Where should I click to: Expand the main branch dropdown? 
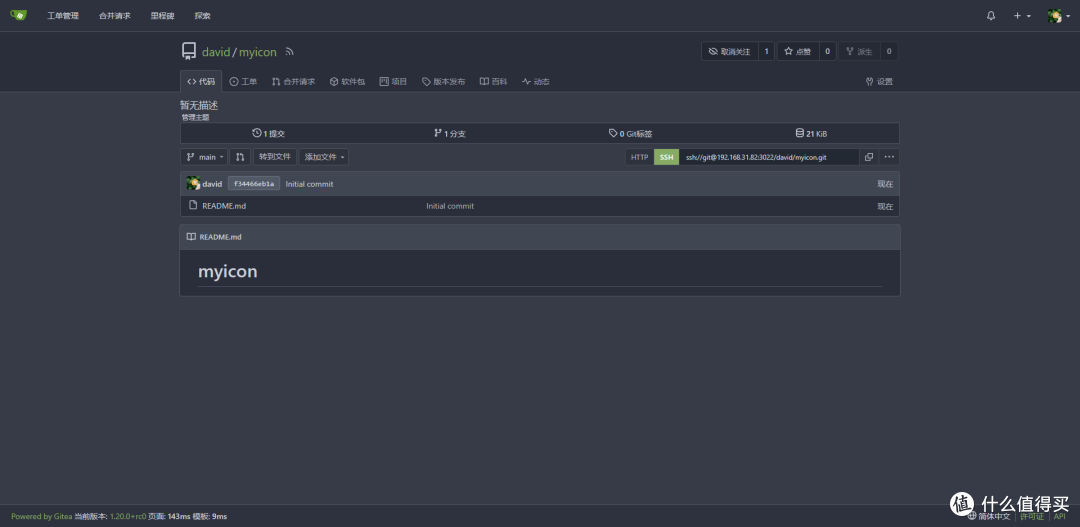pyautogui.click(x=204, y=157)
